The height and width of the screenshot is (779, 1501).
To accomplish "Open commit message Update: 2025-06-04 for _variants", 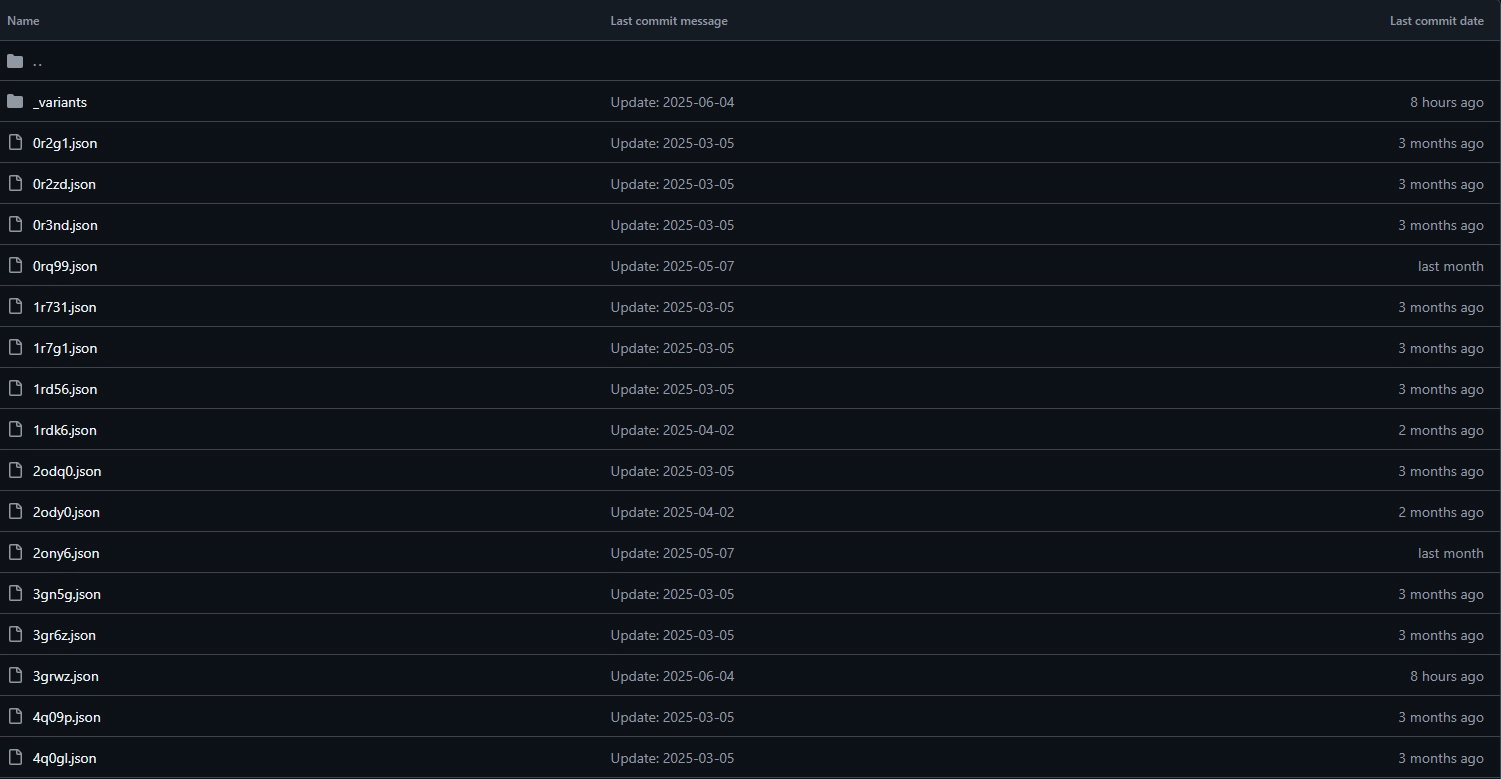I will click(672, 102).
